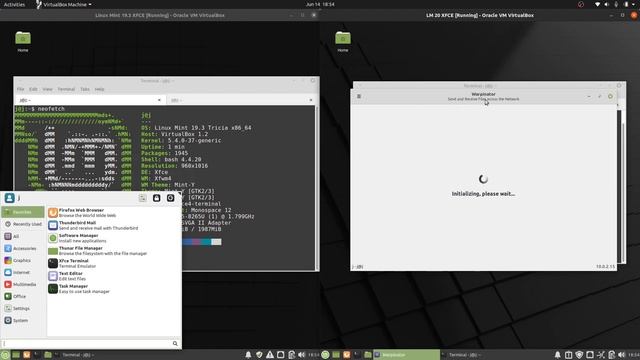Open the Multimedia category

coord(23,284)
